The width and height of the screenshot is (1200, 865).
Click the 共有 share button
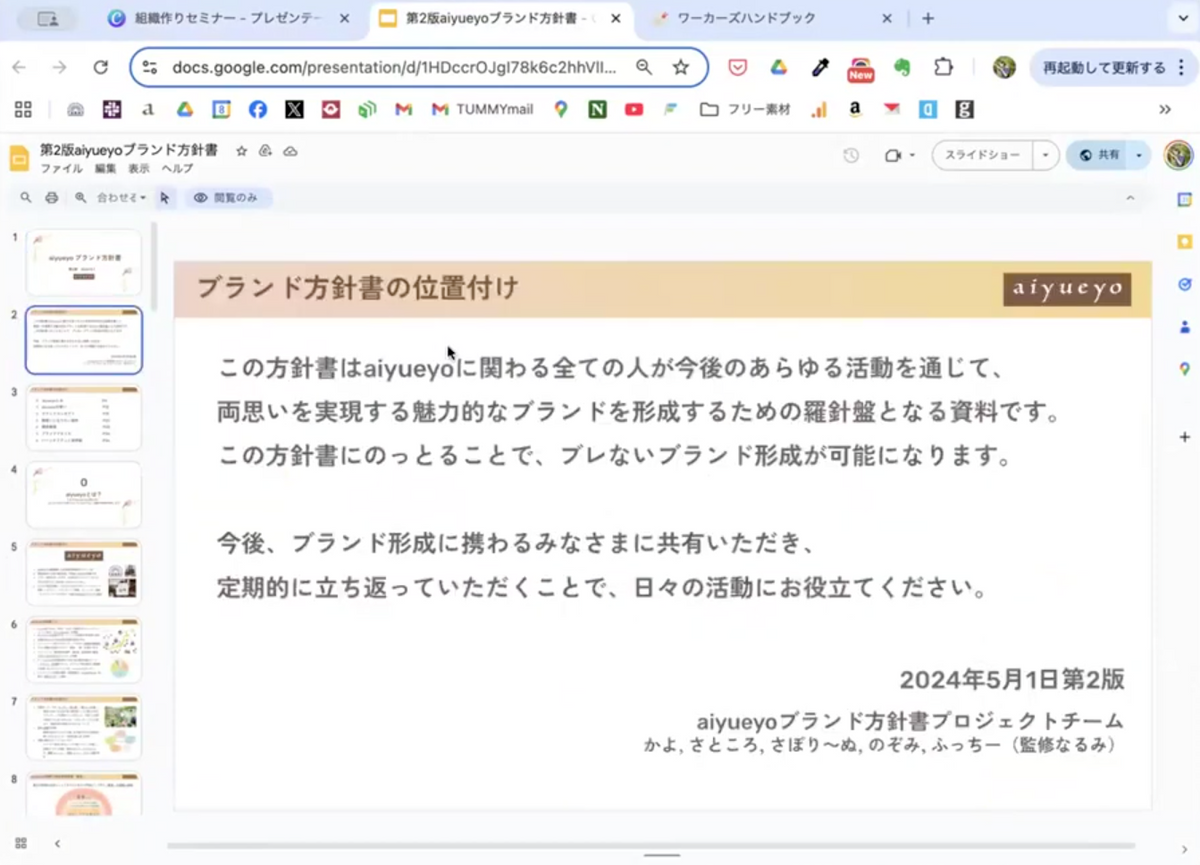click(x=1099, y=156)
